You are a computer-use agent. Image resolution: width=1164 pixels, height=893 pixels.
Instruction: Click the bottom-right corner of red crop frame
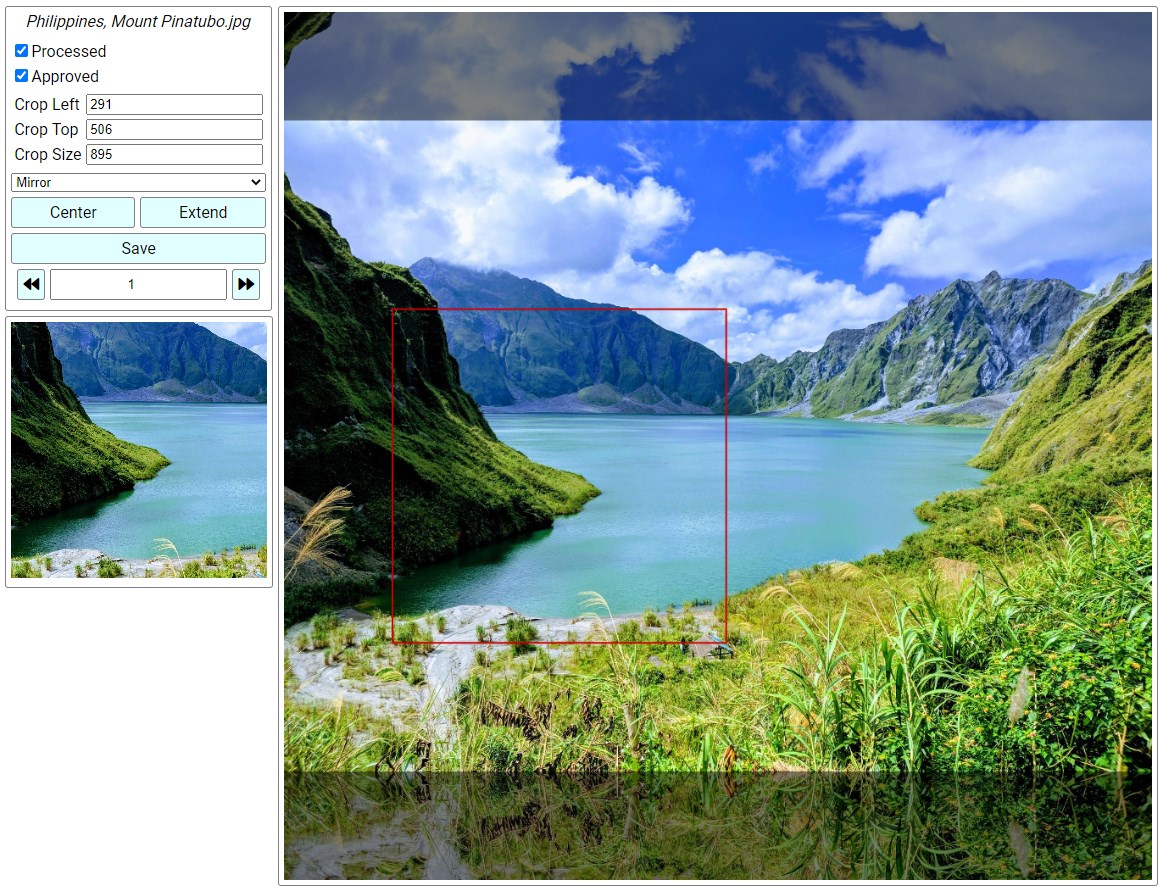pyautogui.click(x=726, y=642)
